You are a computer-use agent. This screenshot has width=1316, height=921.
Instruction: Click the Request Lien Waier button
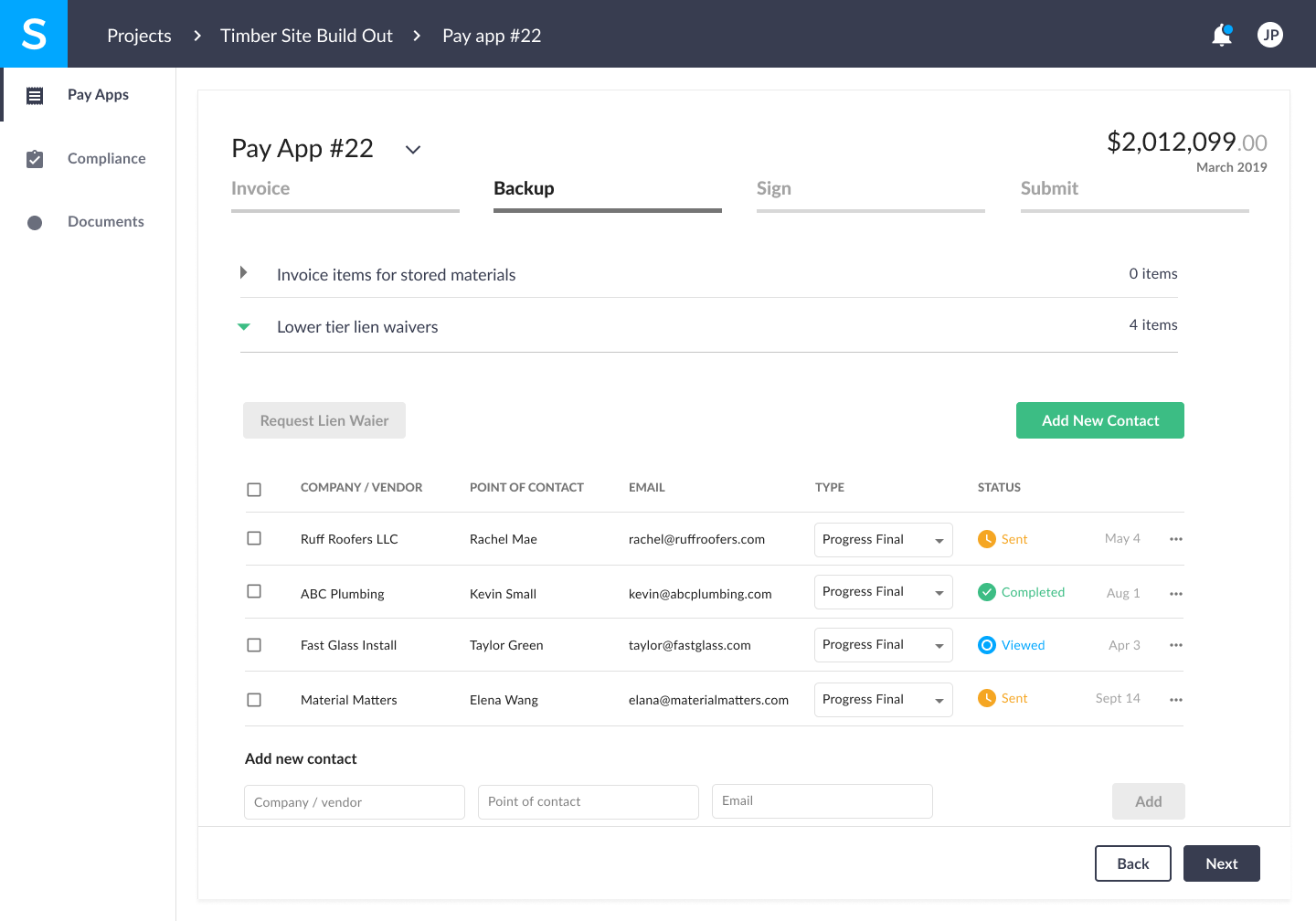tap(324, 420)
